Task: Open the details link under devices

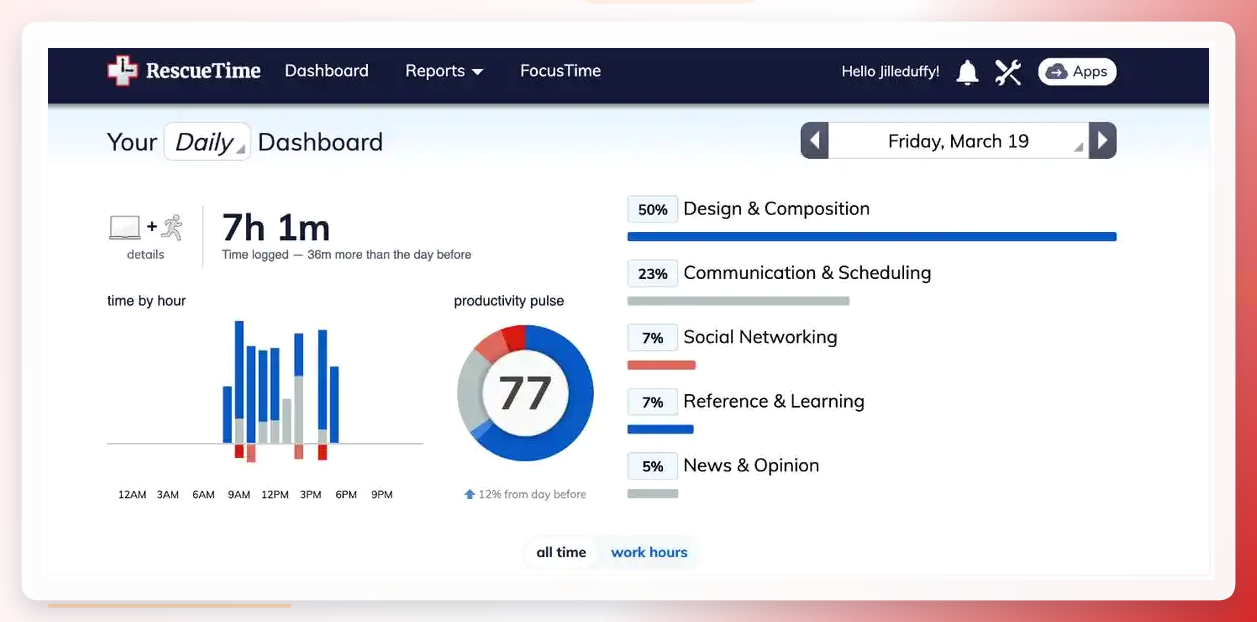Action: pos(146,255)
